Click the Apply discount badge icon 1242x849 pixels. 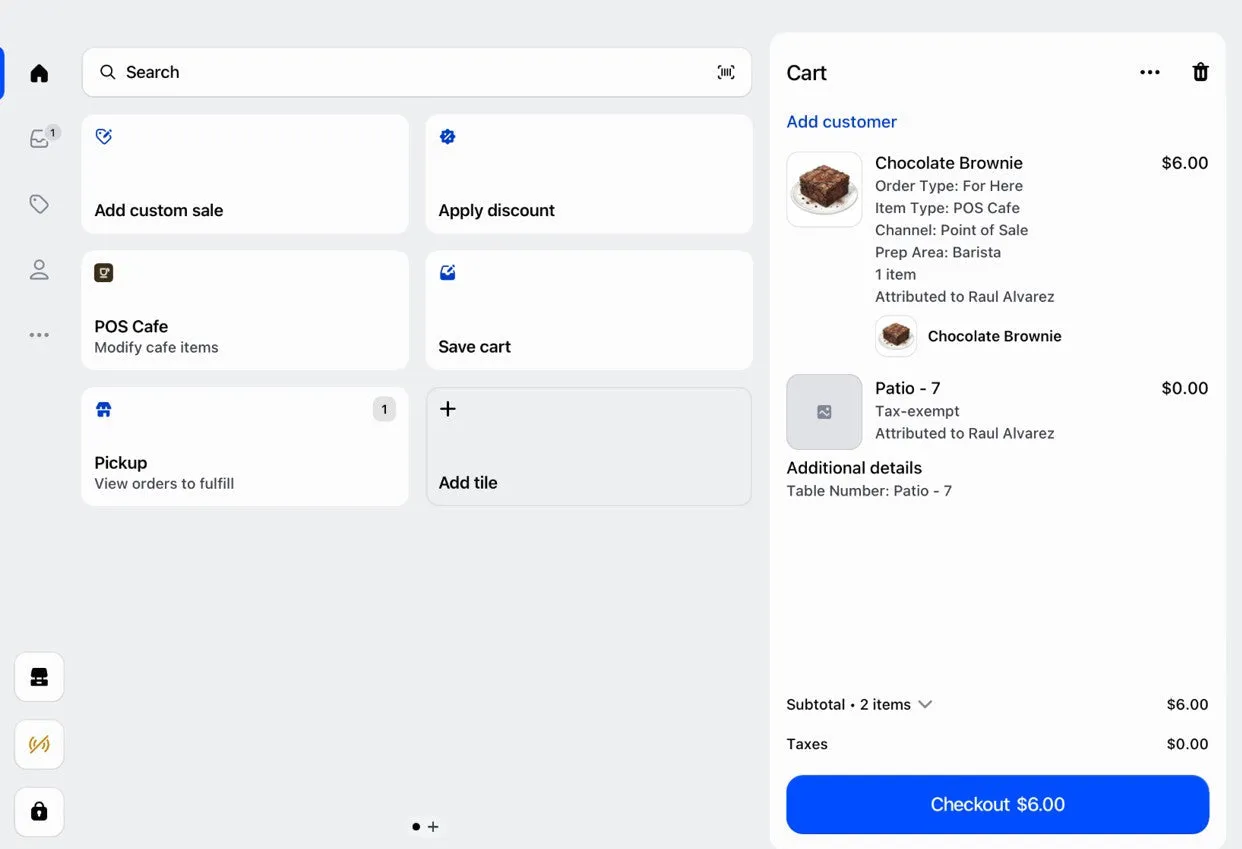[447, 136]
